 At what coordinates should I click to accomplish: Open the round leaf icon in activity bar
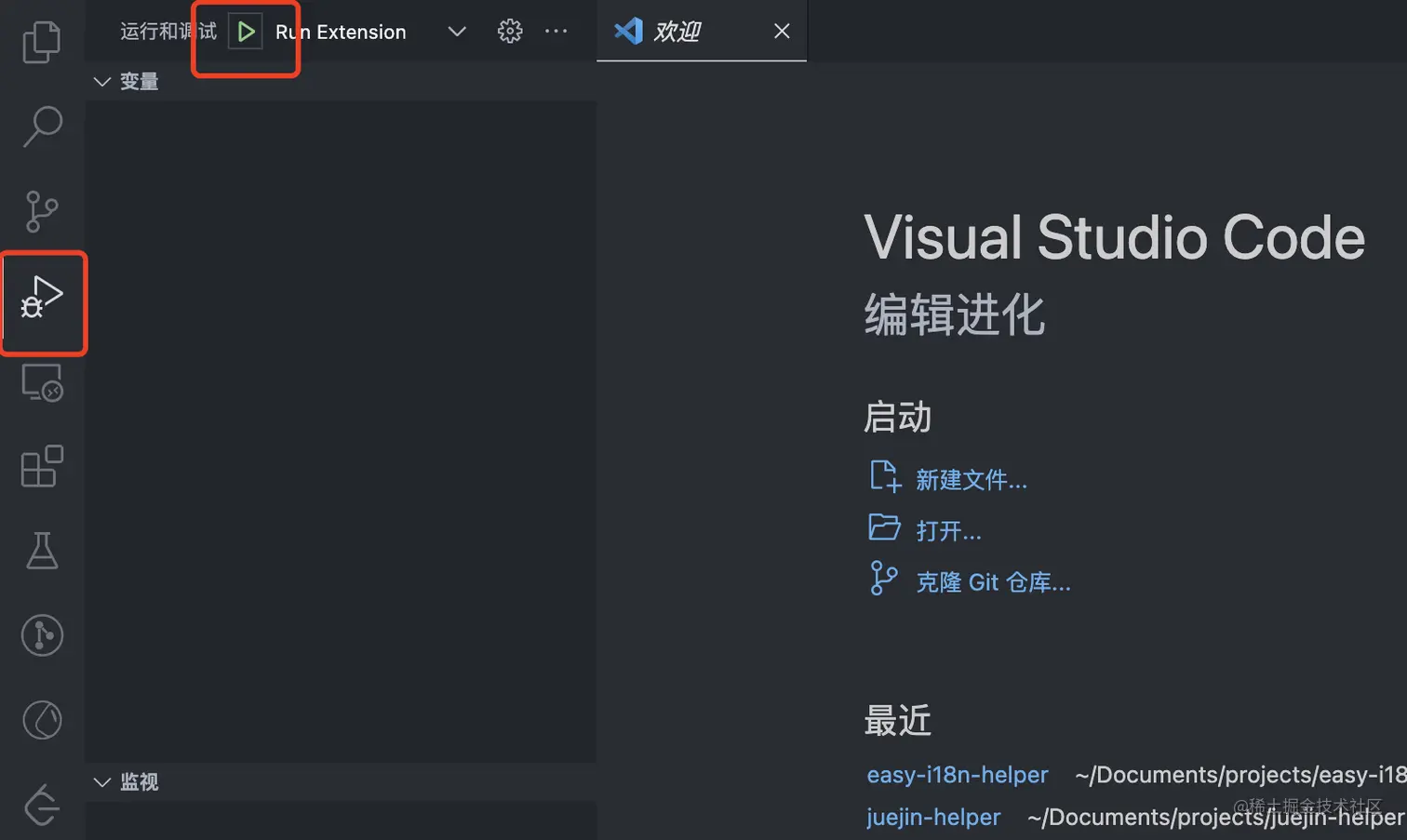click(42, 720)
